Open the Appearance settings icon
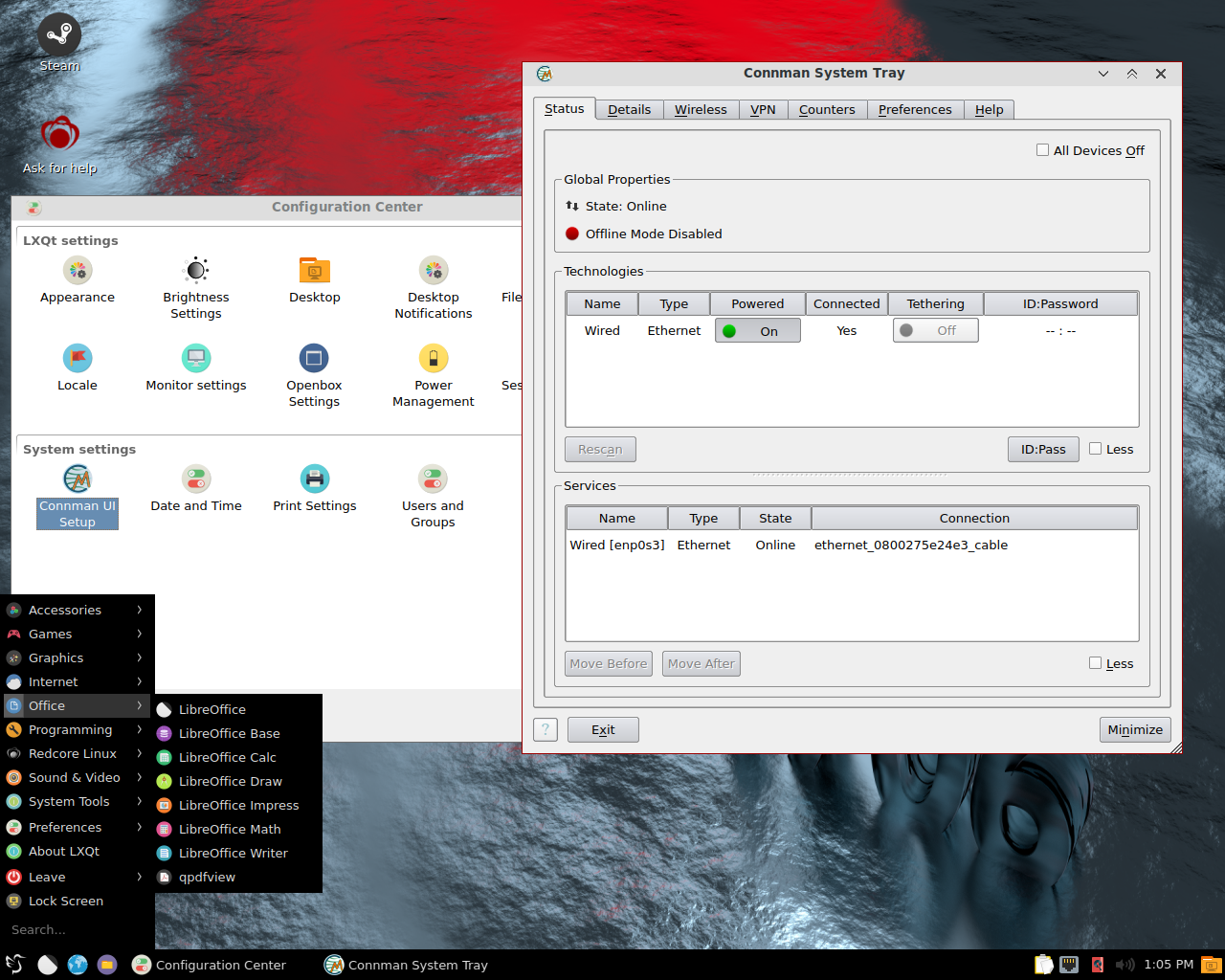The height and width of the screenshot is (980, 1225). pos(78,280)
